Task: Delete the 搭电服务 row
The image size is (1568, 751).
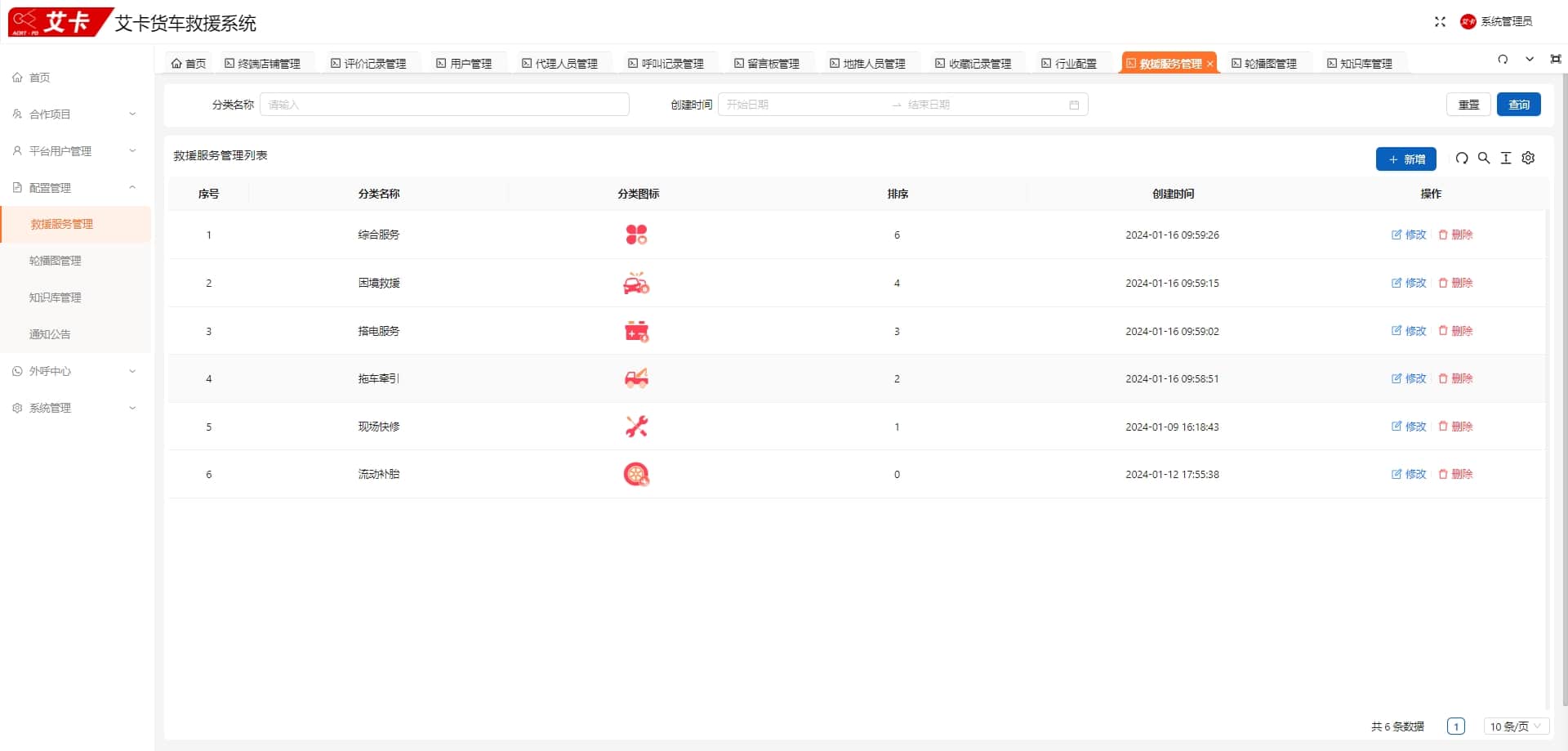Action: coord(1455,331)
